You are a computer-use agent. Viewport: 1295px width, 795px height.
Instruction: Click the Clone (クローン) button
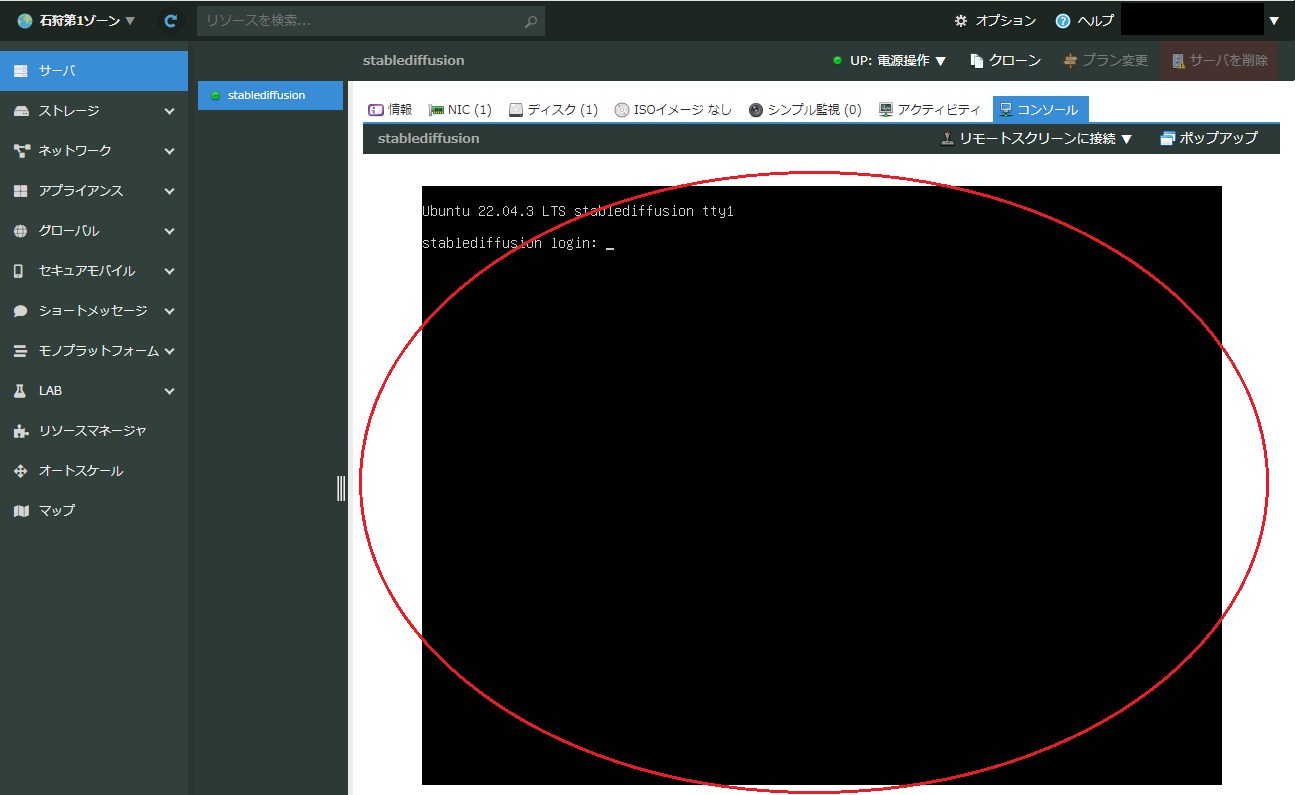click(x=1005, y=61)
